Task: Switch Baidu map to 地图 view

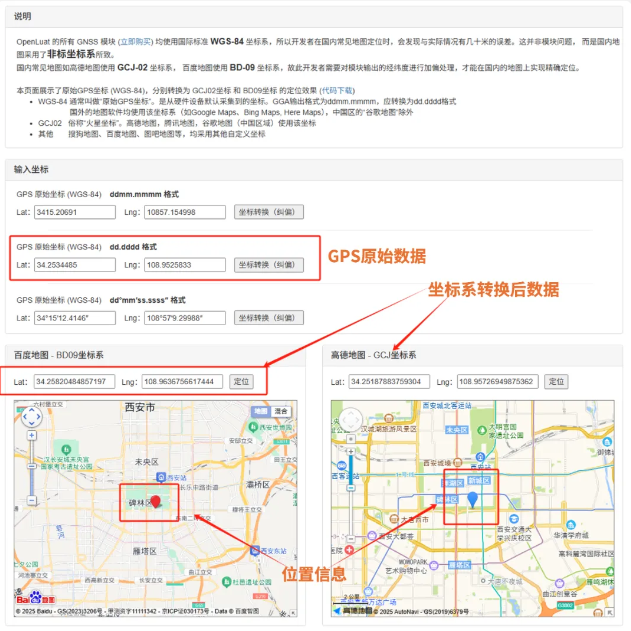Action: pyautogui.click(x=260, y=411)
